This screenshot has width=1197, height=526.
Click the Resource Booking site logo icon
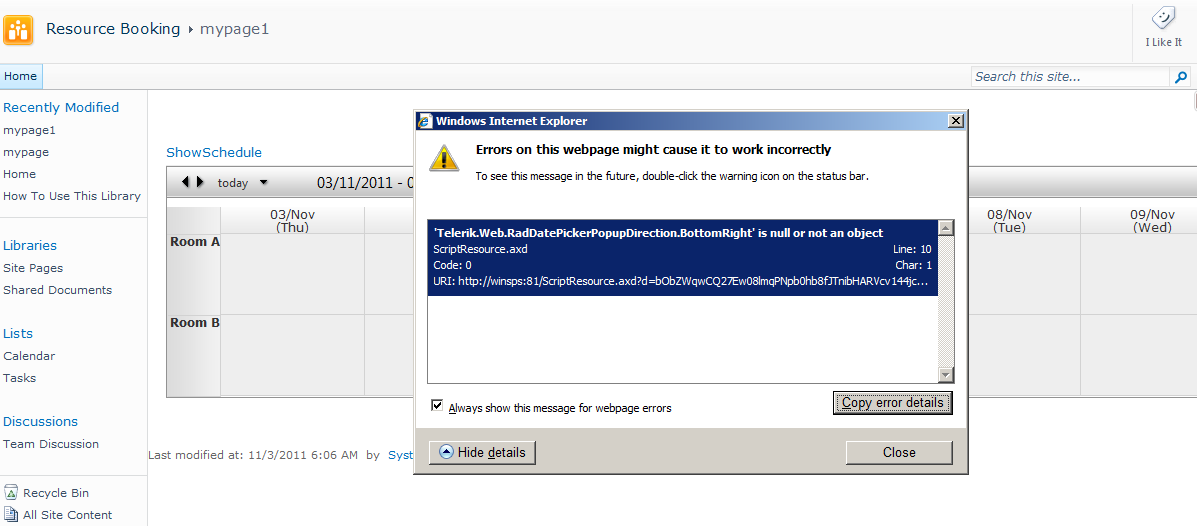click(x=18, y=30)
